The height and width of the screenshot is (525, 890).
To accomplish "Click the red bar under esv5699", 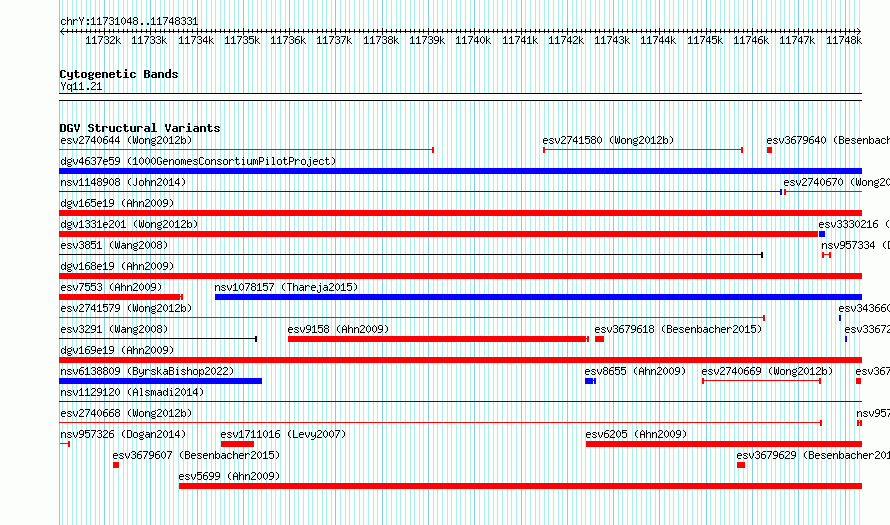I will tap(520, 486).
